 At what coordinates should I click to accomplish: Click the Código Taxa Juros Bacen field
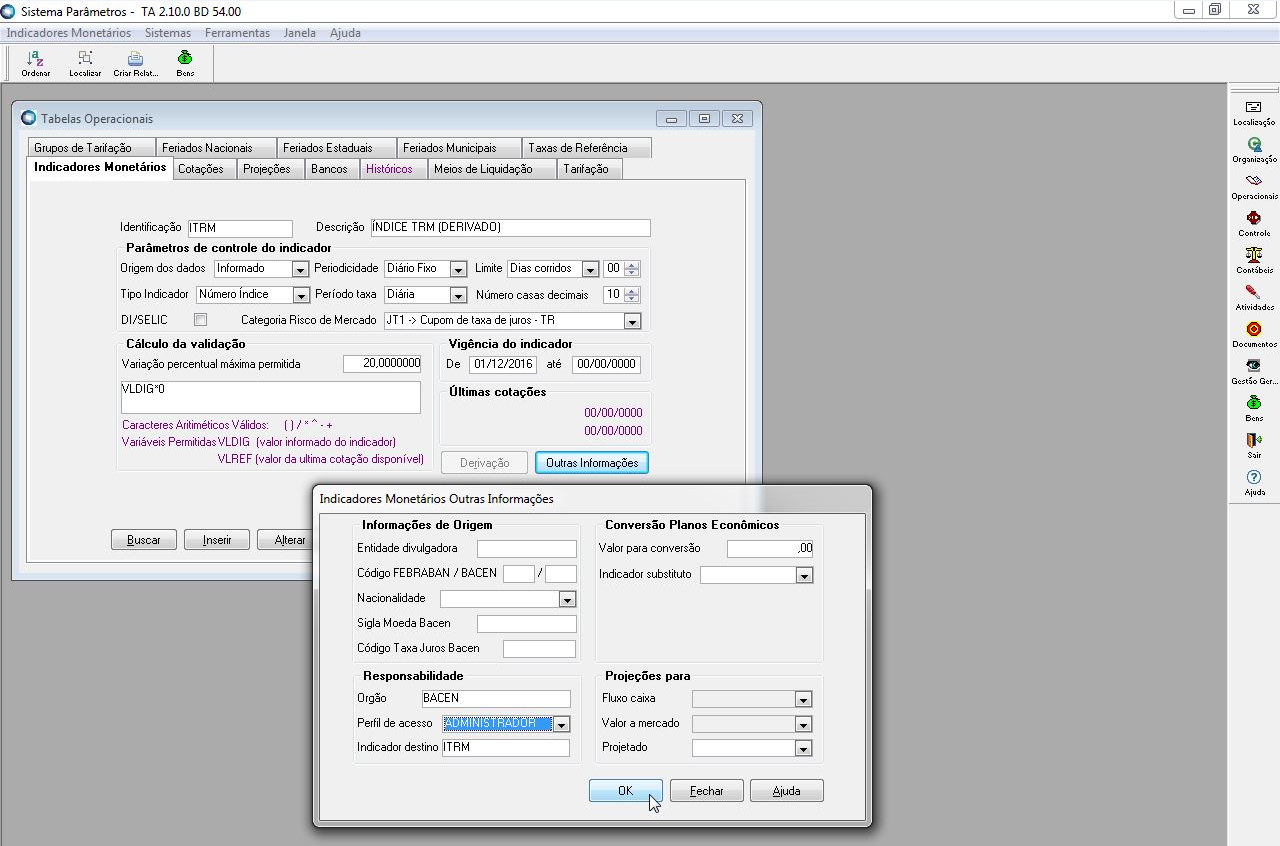point(539,649)
